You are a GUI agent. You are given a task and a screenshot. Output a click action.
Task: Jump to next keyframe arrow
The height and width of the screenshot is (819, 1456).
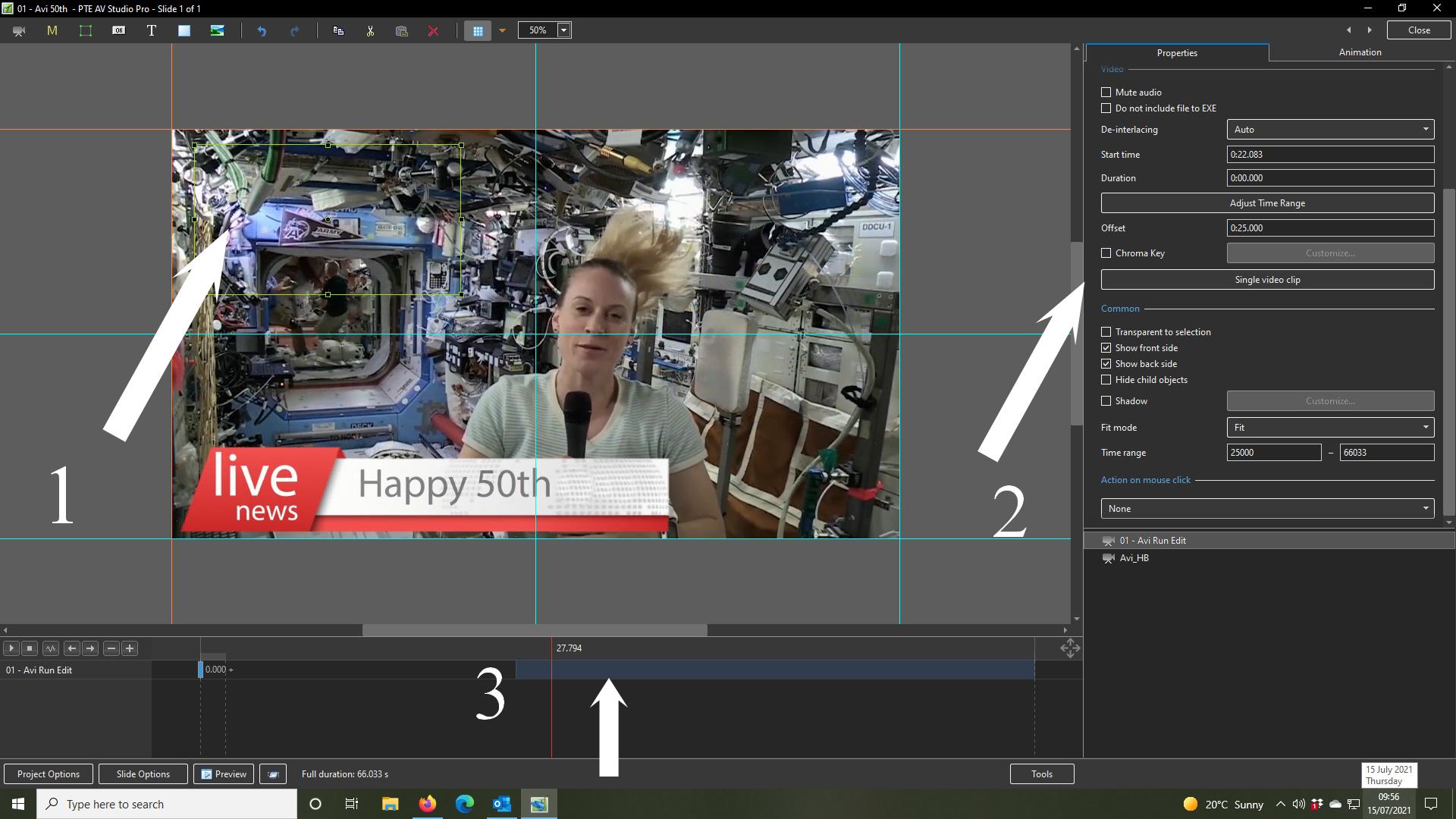[90, 648]
